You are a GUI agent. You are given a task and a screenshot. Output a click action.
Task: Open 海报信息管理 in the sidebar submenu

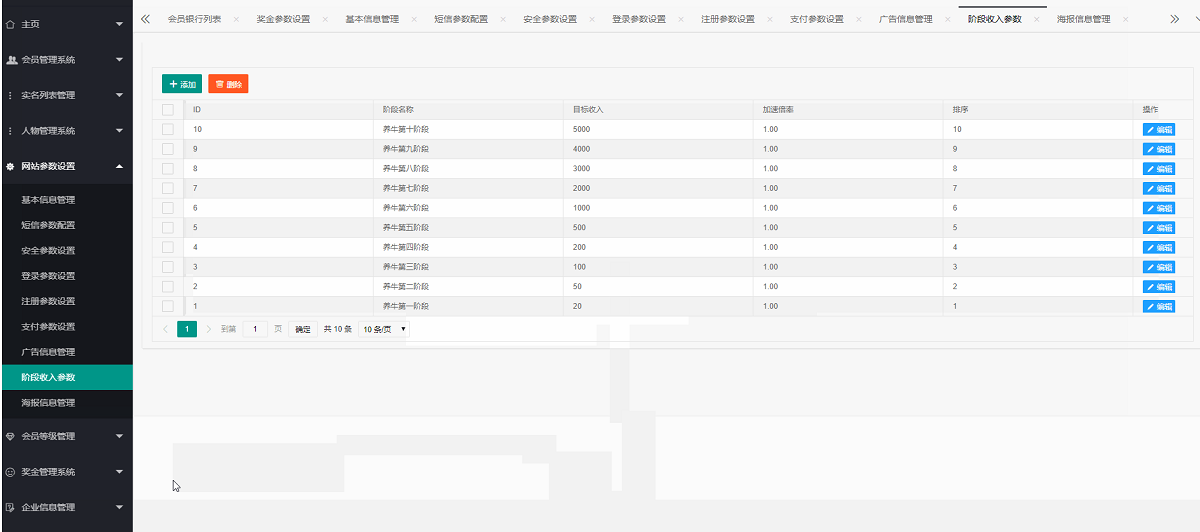[x=48, y=403]
